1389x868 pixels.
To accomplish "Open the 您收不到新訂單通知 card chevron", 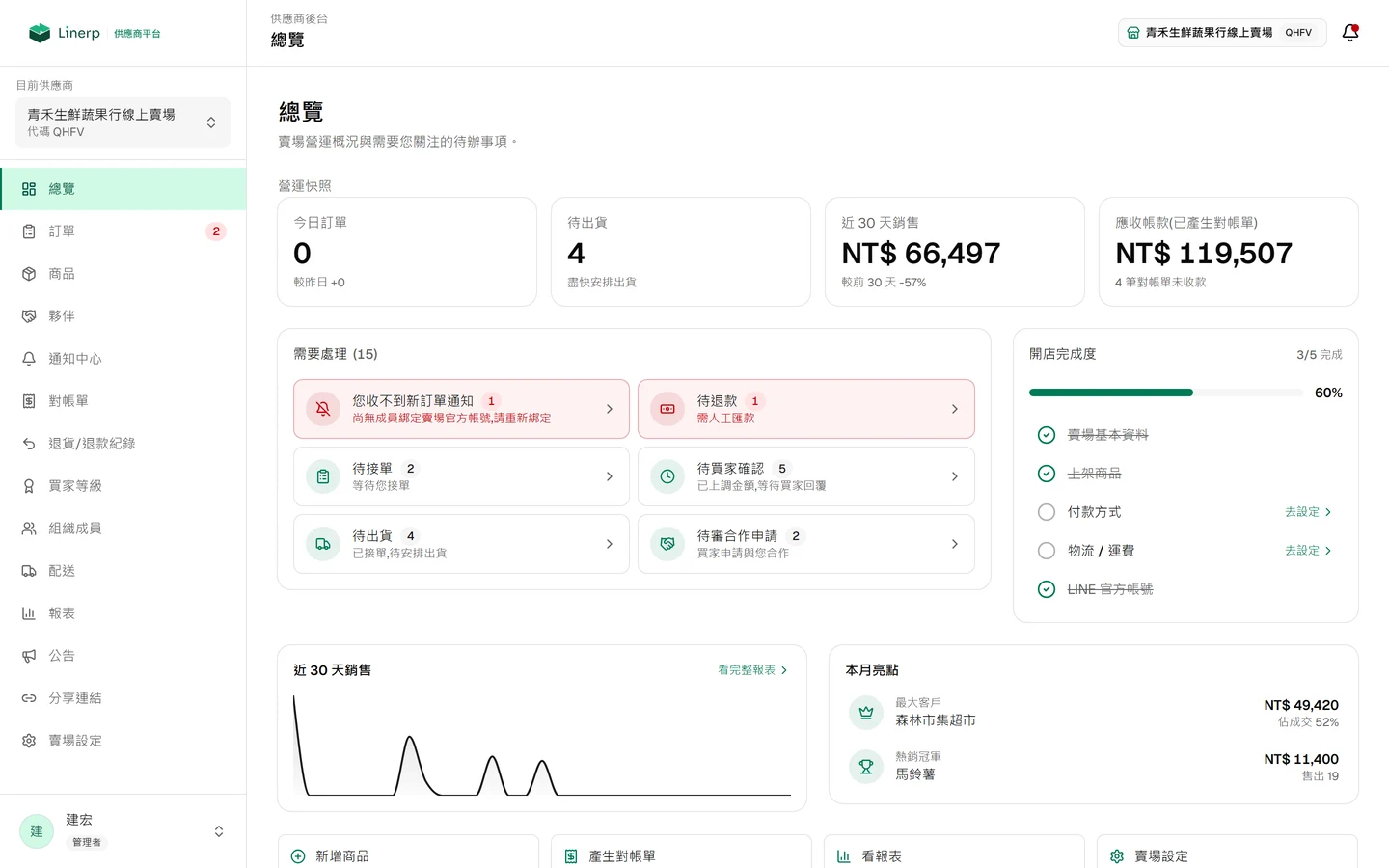I will point(610,409).
